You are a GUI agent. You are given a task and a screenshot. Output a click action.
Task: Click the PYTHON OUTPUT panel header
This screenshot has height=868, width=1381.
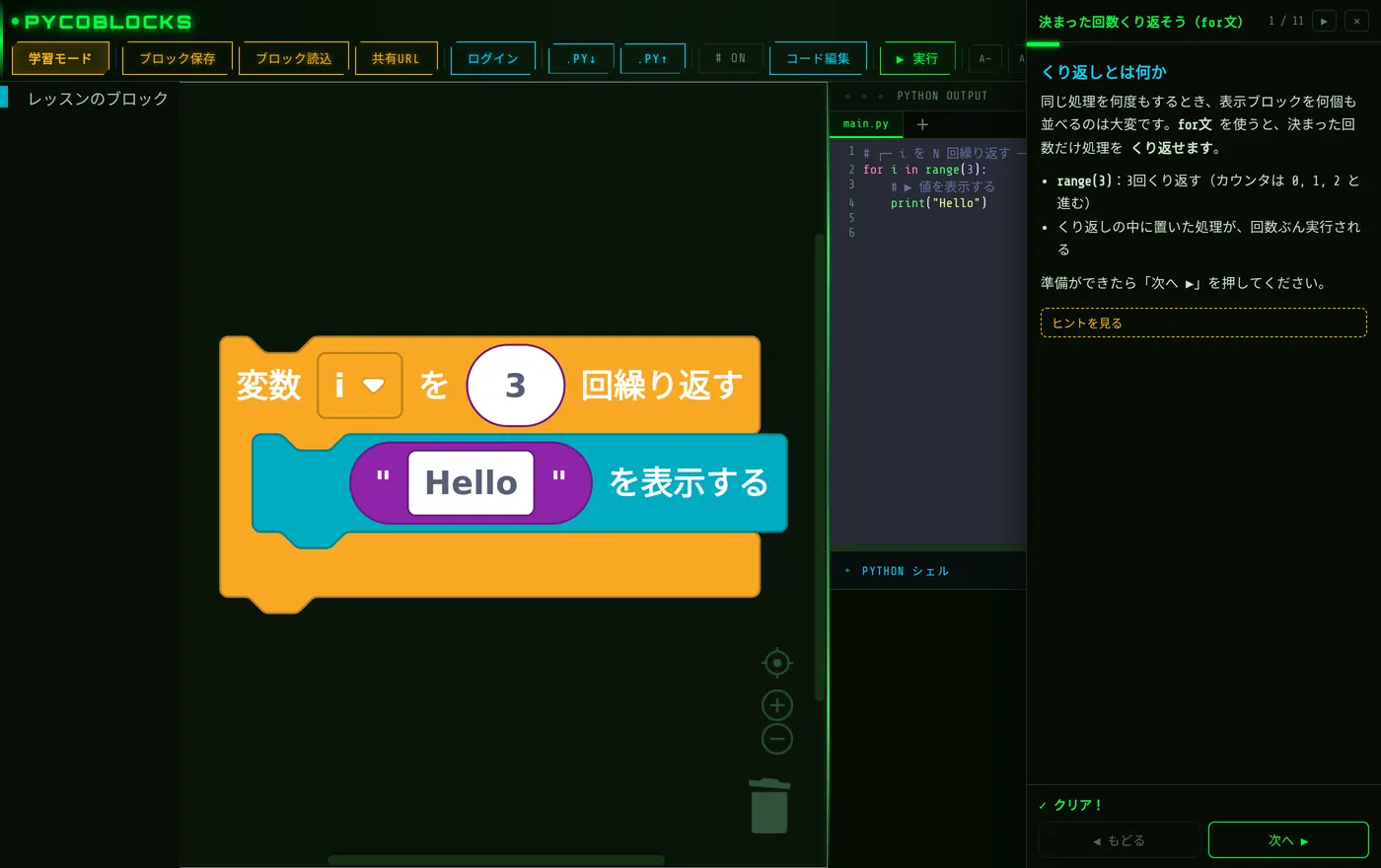point(927,96)
